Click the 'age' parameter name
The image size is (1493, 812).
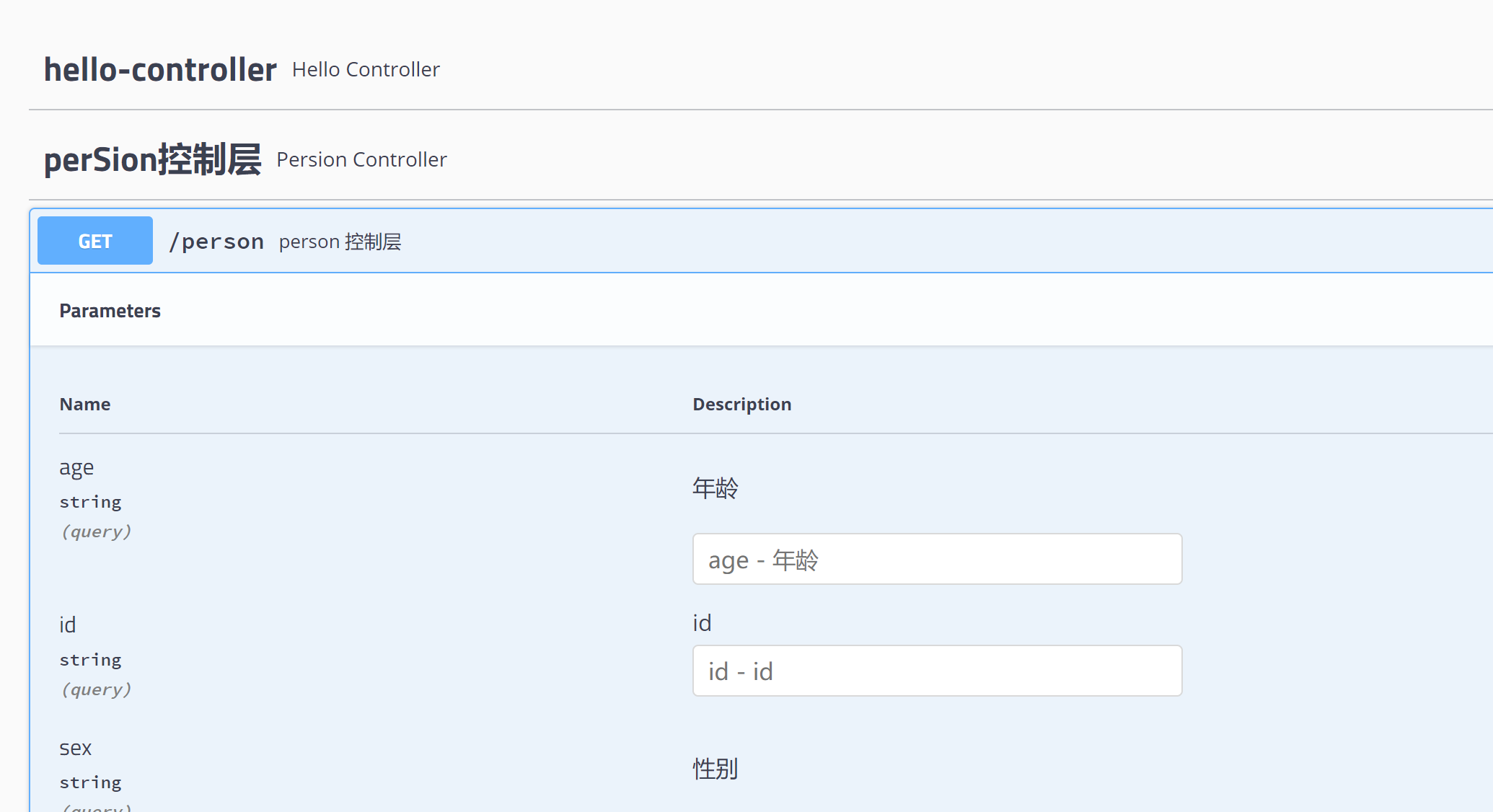click(x=76, y=467)
